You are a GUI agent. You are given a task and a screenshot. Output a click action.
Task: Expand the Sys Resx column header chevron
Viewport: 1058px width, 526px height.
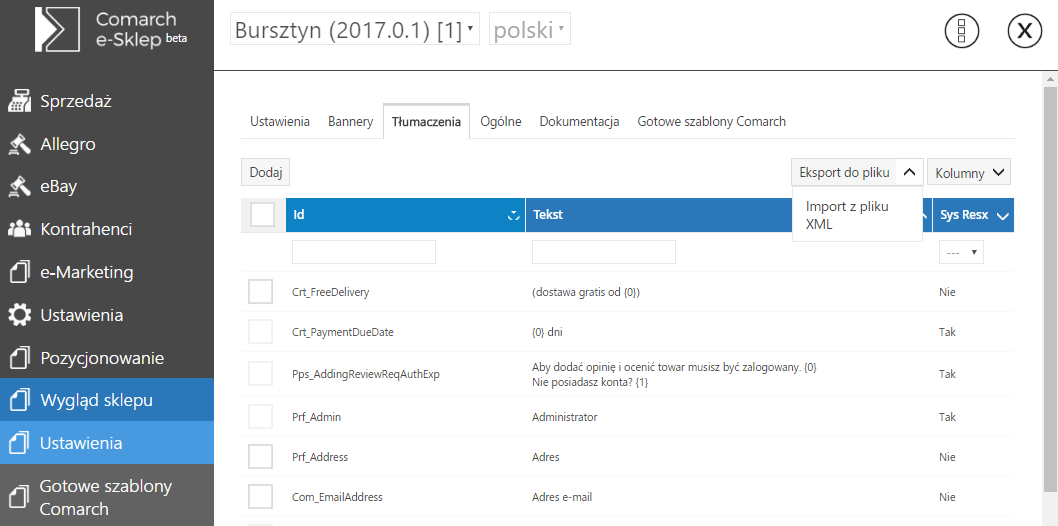coord(1002,216)
